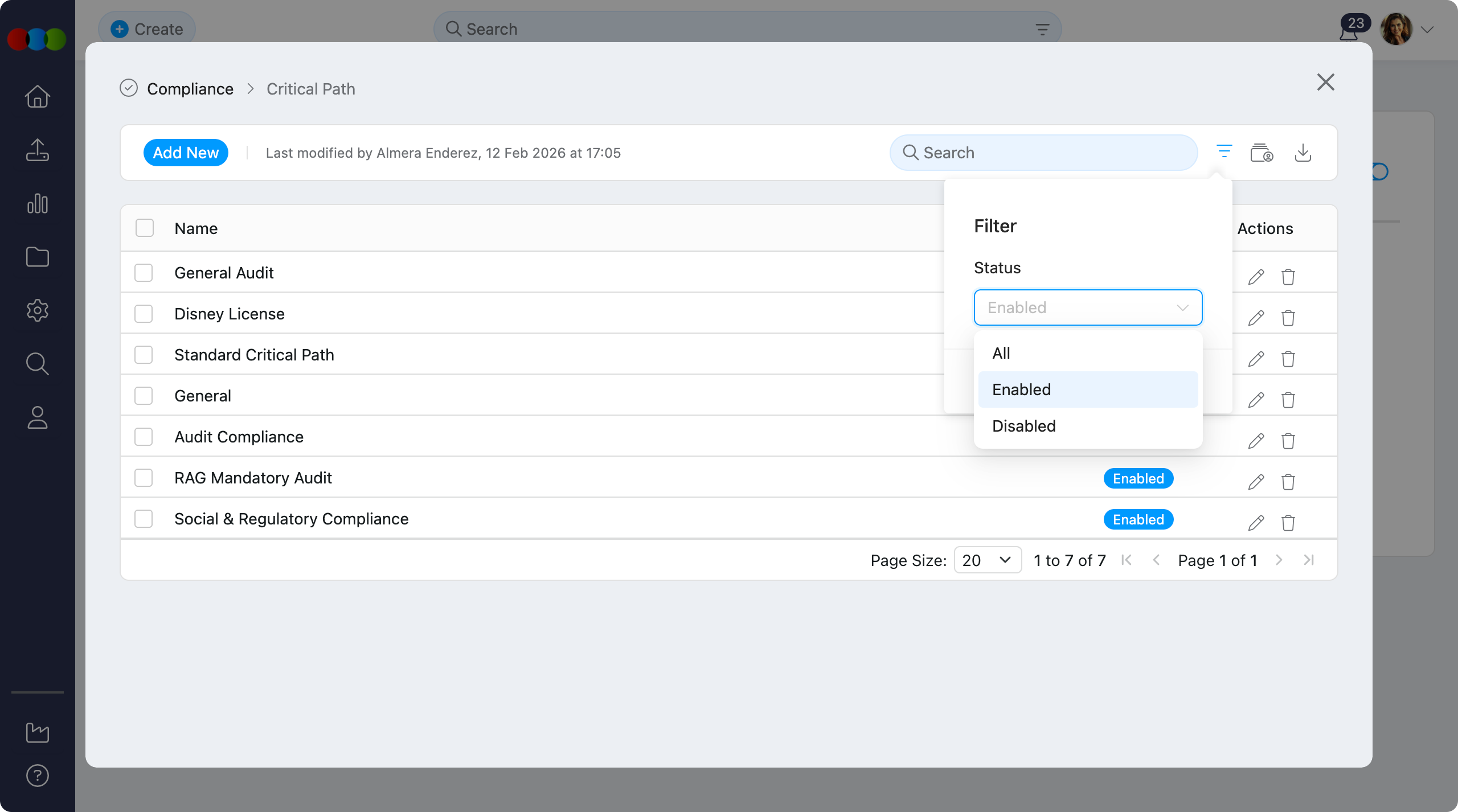
Task: Click the pencil icon for RAG Mandatory Audit
Action: coord(1256,482)
